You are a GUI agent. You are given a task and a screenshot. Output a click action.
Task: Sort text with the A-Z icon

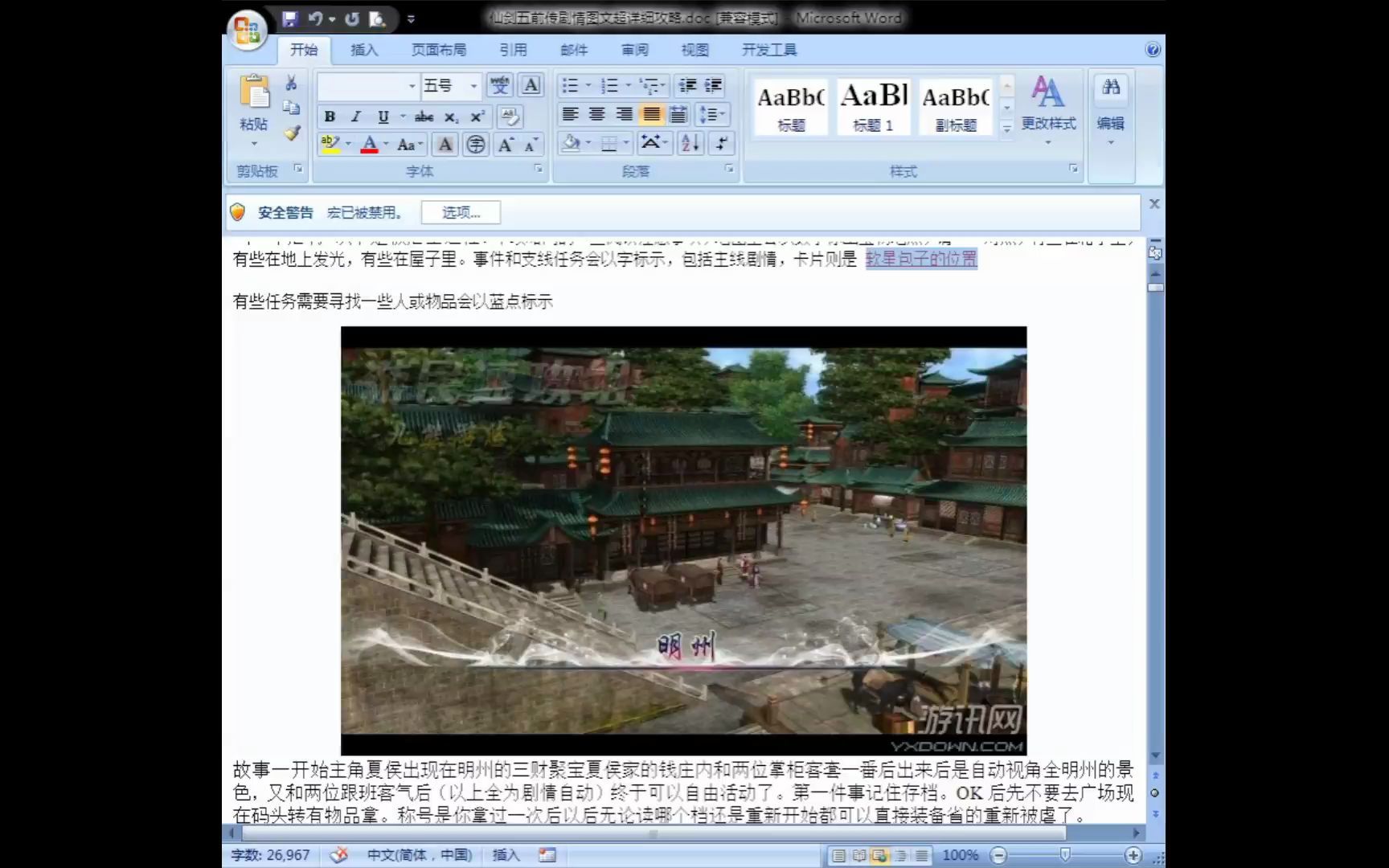690,143
